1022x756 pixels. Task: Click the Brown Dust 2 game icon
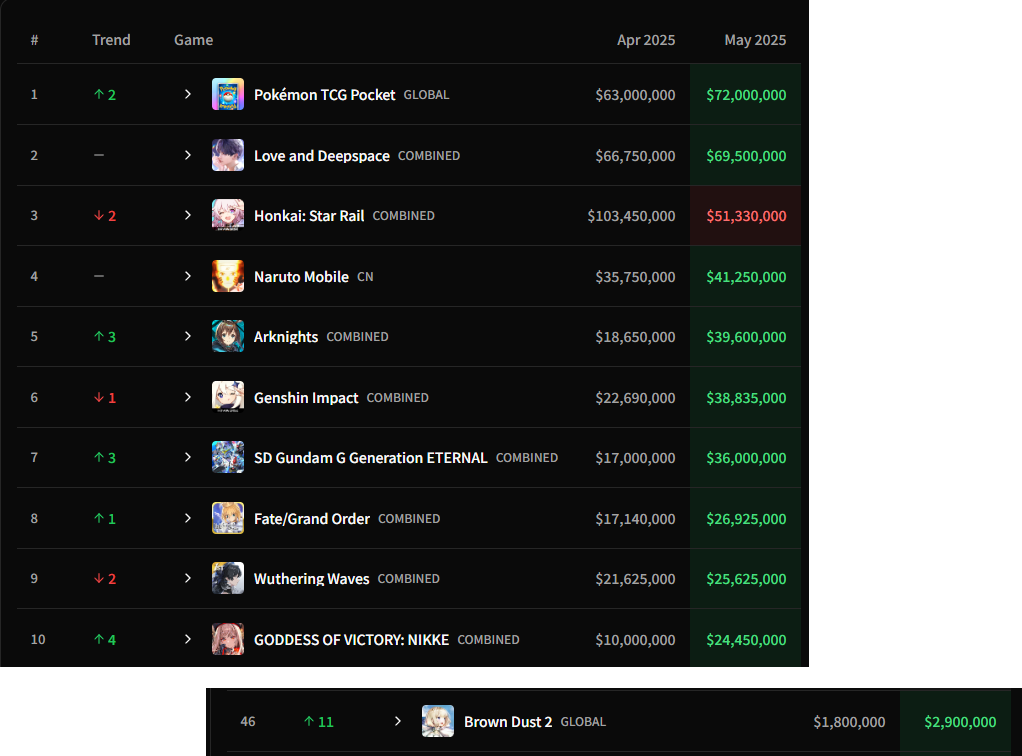[437, 721]
